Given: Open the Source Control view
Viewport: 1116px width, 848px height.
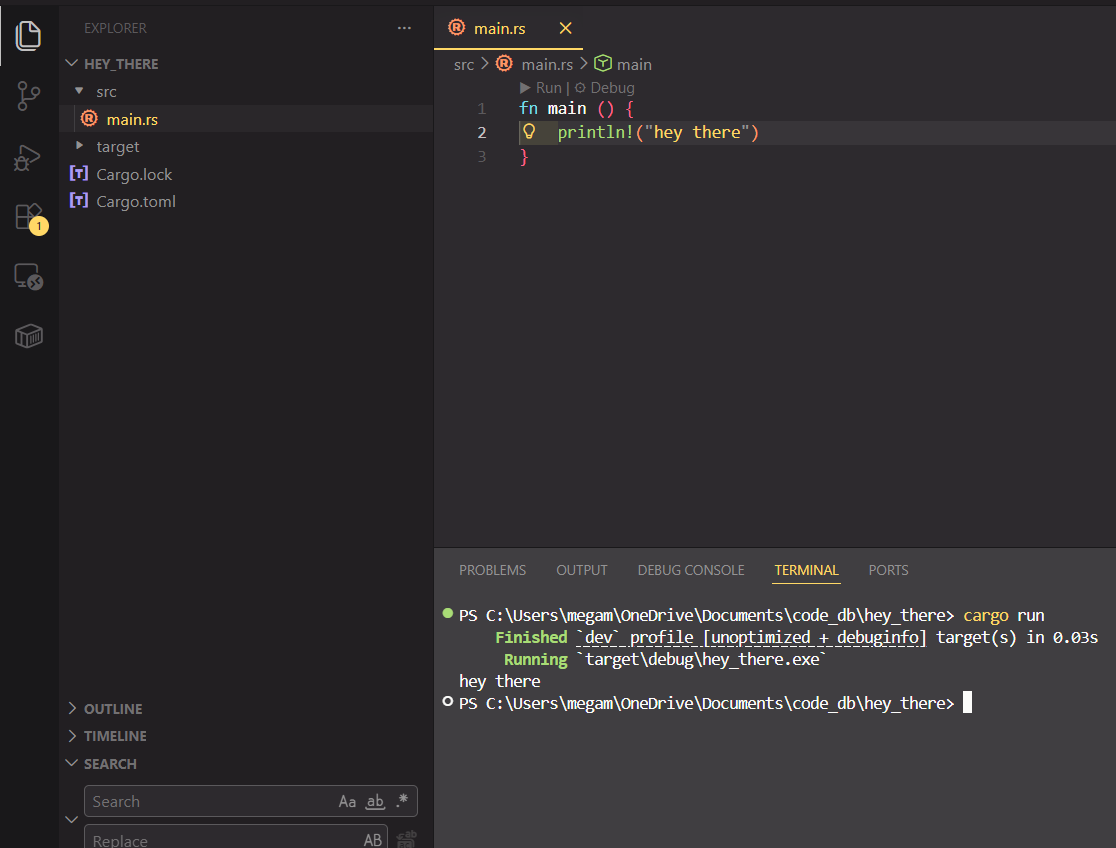Looking at the screenshot, I should click(28, 96).
